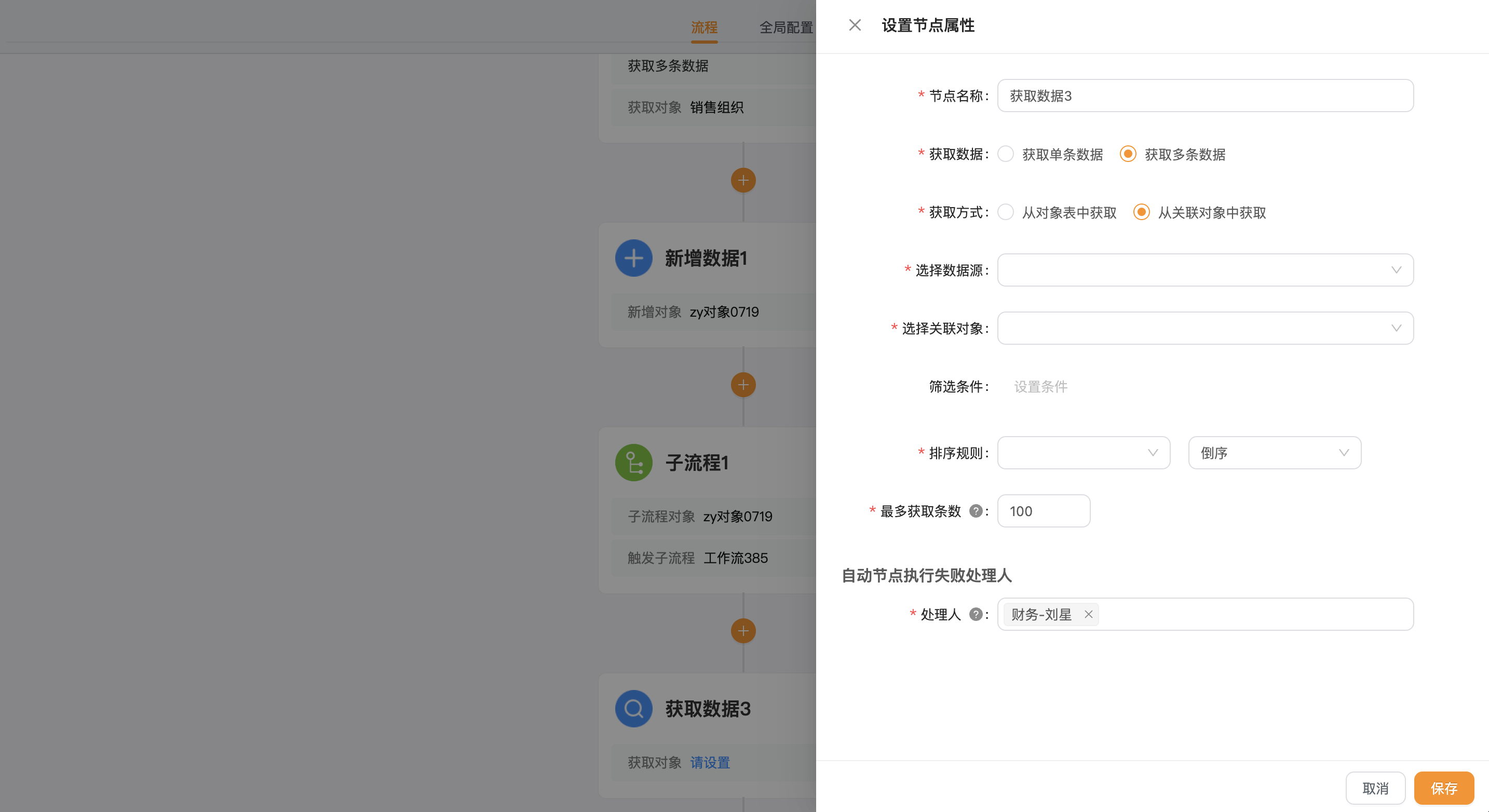Click the 保存 button
Viewport: 1489px width, 812px height.
[1444, 788]
